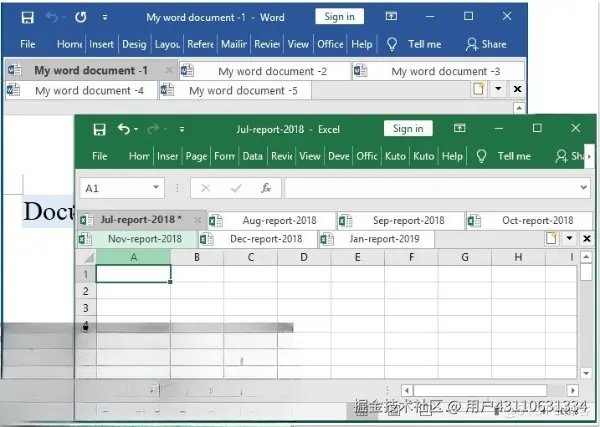Click the Redo/Repeat icon in Word

coord(80,17)
